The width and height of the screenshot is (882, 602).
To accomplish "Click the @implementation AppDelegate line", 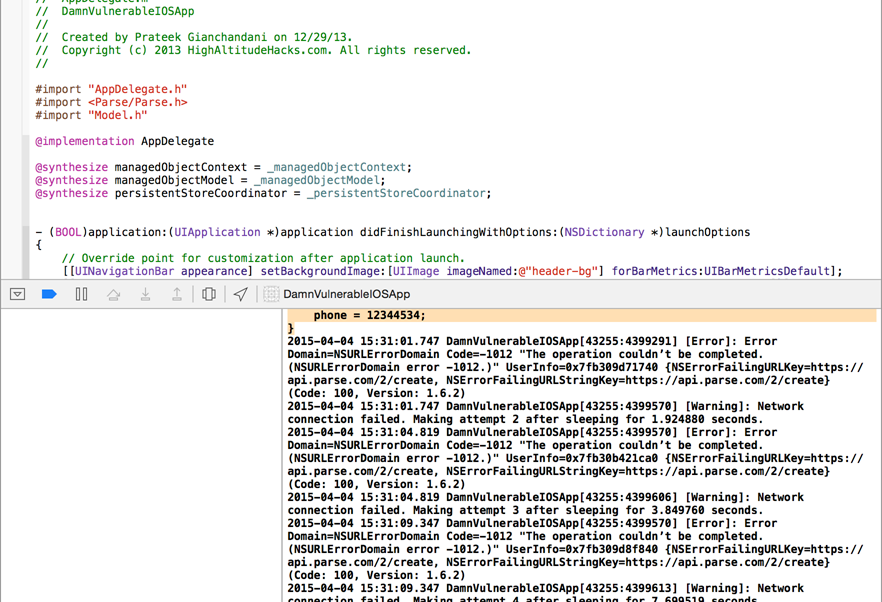I will (124, 141).
